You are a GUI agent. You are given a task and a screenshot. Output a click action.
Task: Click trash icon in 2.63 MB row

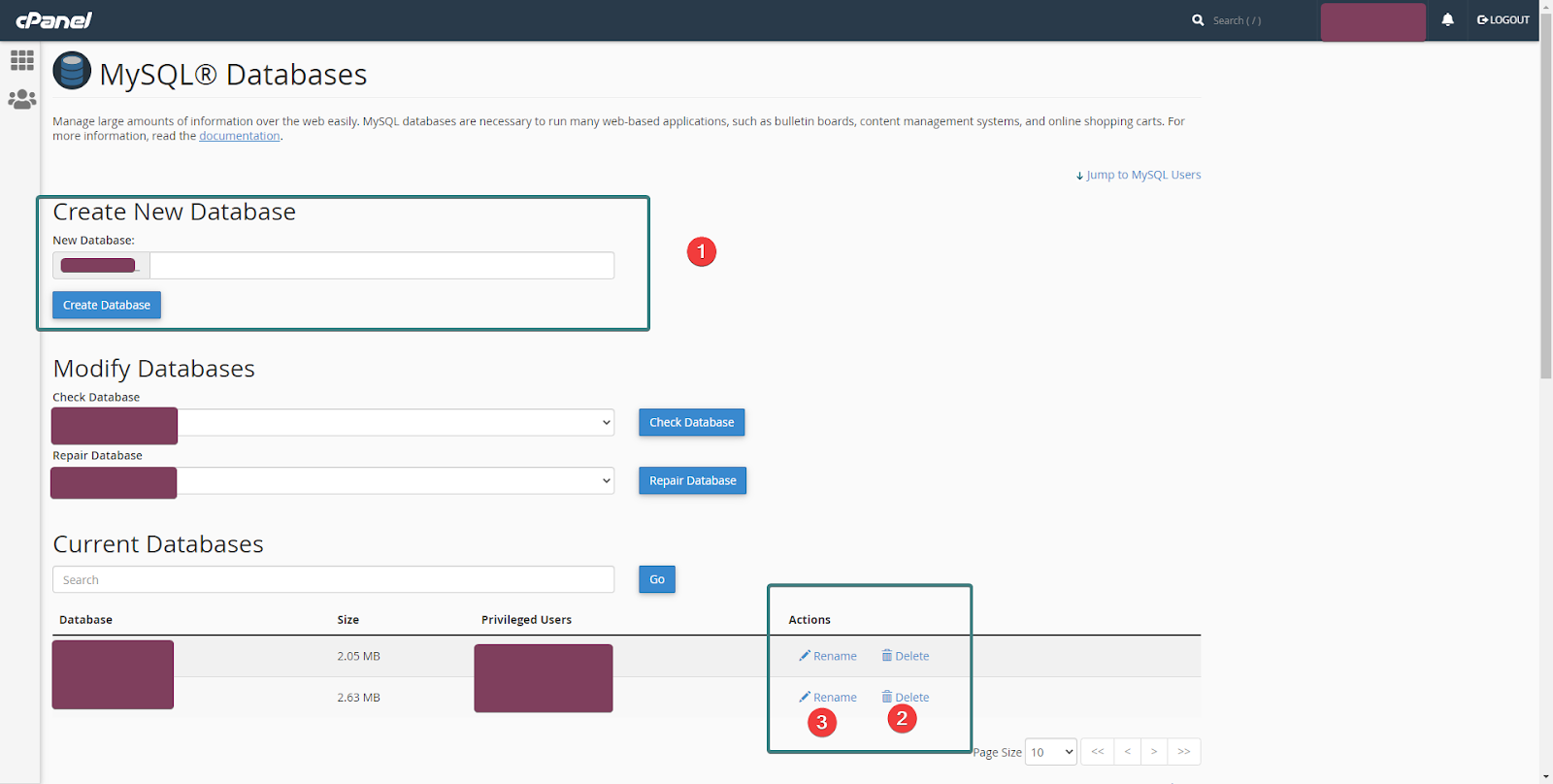click(x=886, y=697)
